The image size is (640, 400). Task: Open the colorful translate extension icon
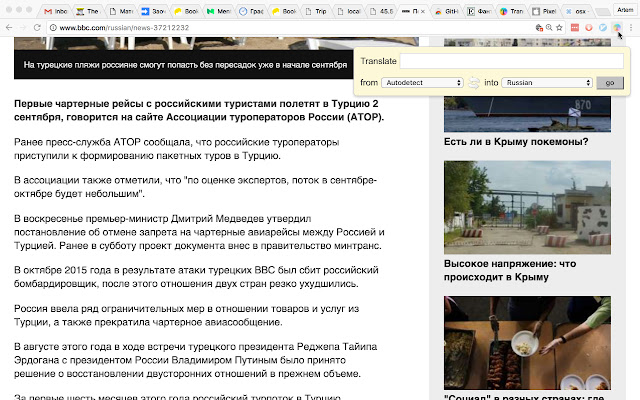click(x=617, y=29)
